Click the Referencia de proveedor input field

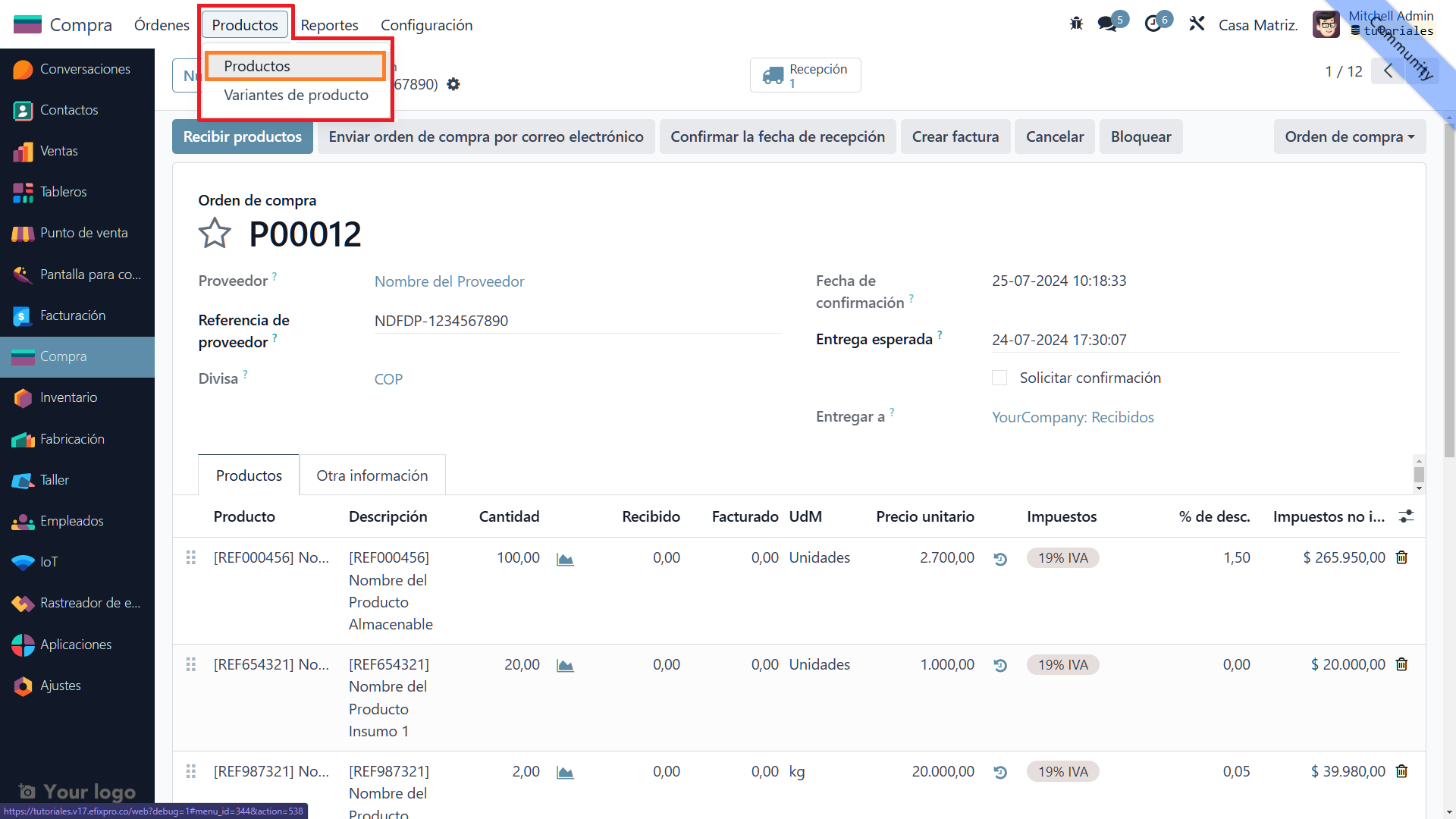point(576,321)
